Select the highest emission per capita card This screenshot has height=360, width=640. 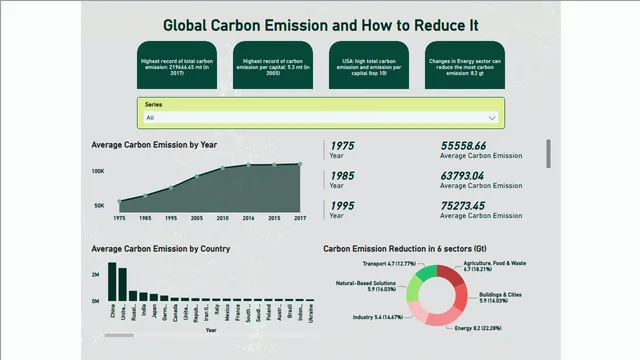coord(273,65)
